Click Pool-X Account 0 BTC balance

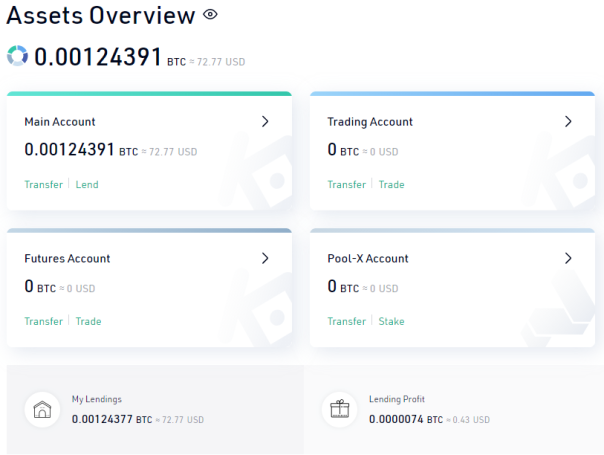tap(343, 286)
